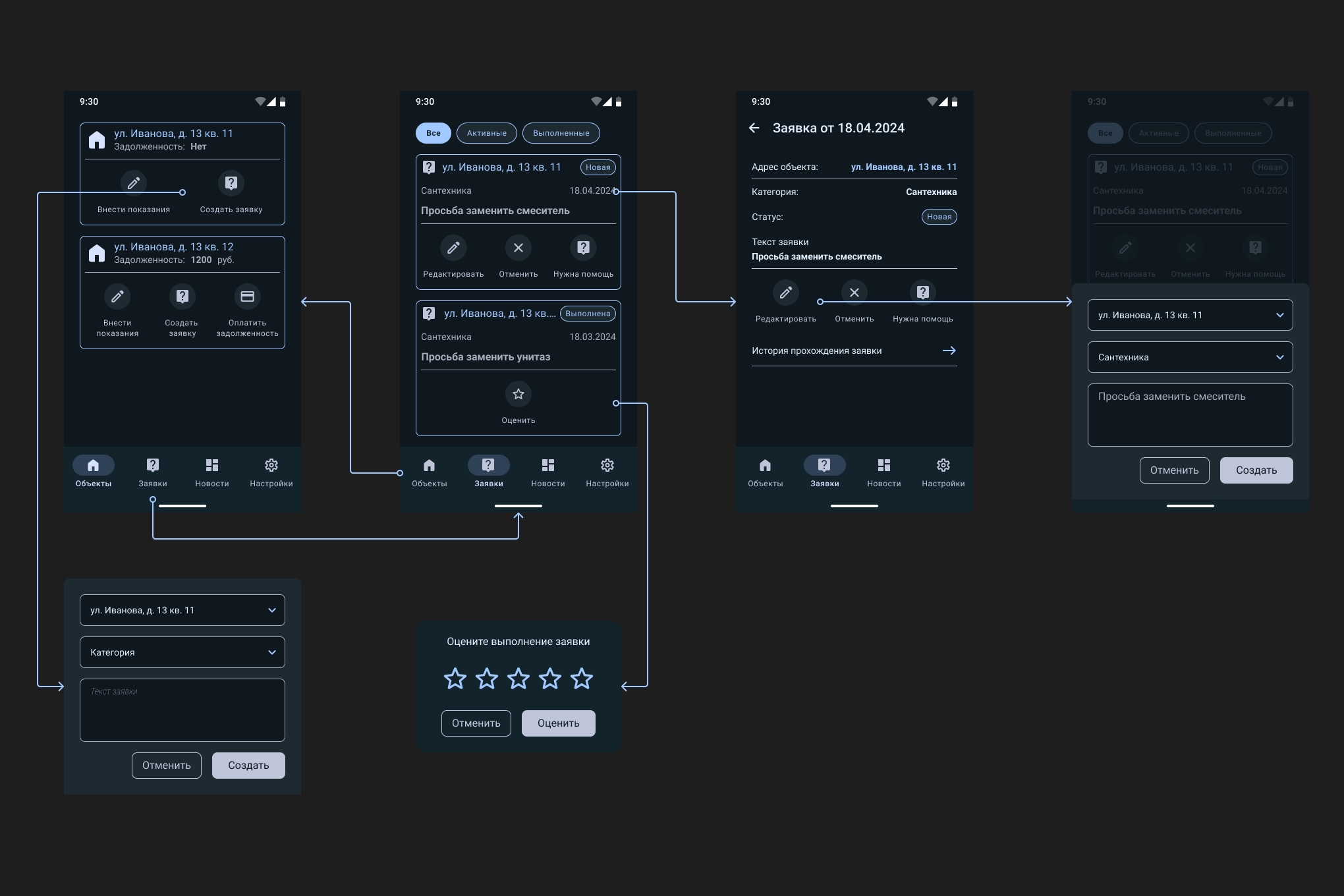The width and height of the screenshot is (1344, 896).
Task: Click Выполнена status badge on унитаз card
Action: pos(588,314)
